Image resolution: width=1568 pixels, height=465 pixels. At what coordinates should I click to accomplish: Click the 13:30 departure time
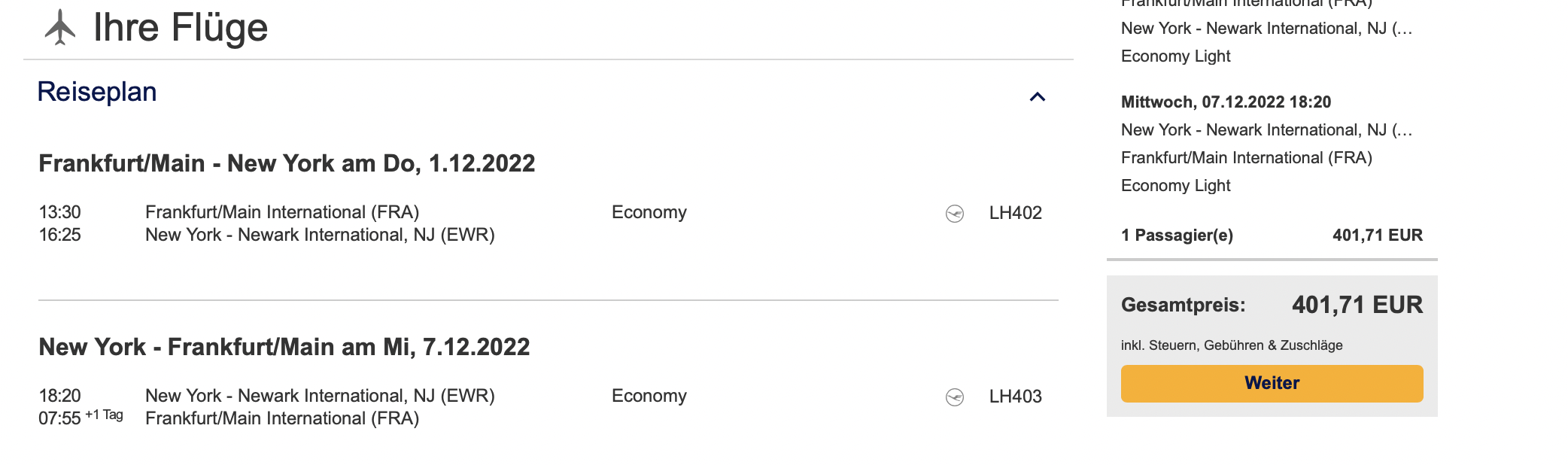[60, 212]
